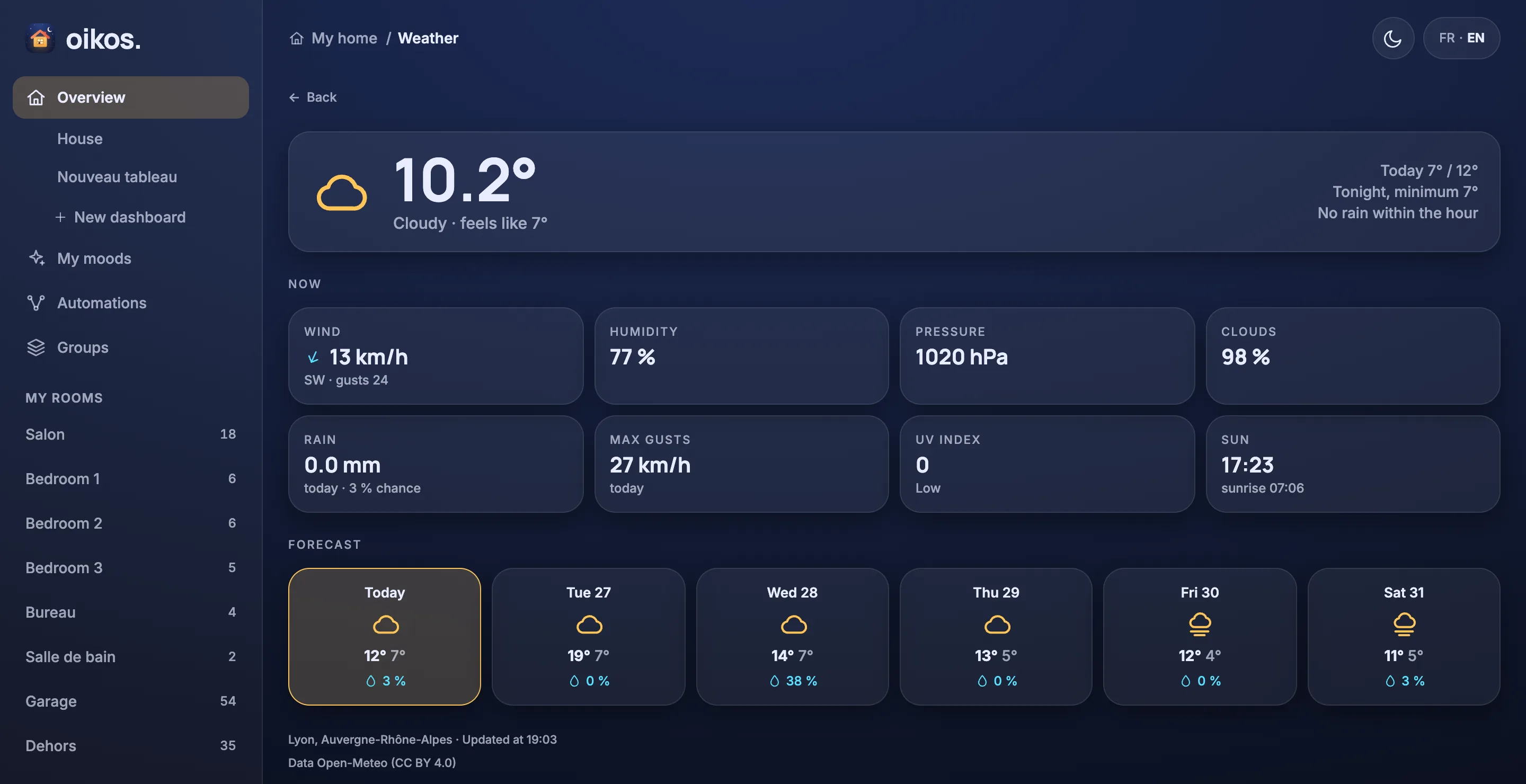Click the 1020 hPa pressure value
Image resolution: width=1526 pixels, height=784 pixels.
click(961, 357)
